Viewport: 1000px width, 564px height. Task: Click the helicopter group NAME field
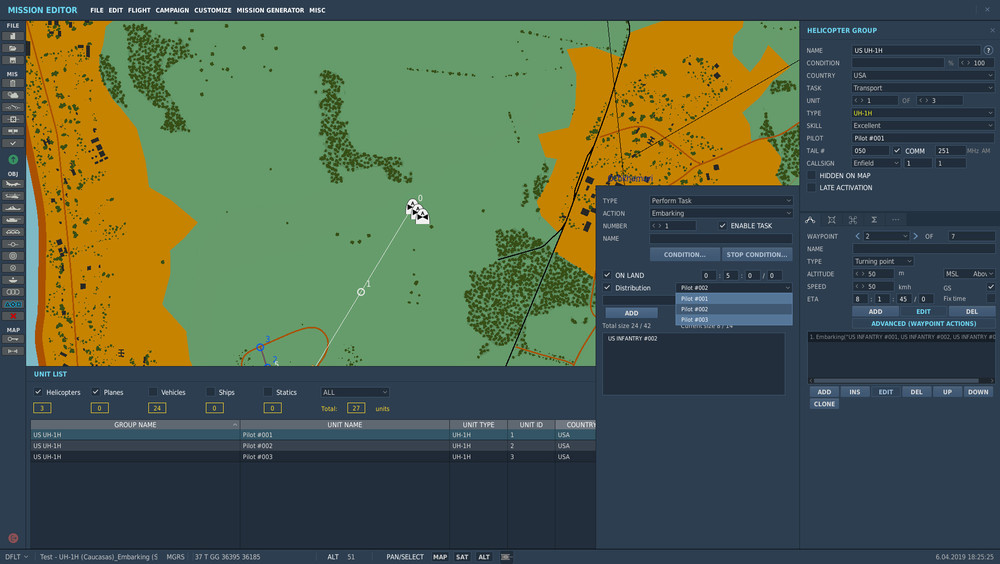click(917, 50)
